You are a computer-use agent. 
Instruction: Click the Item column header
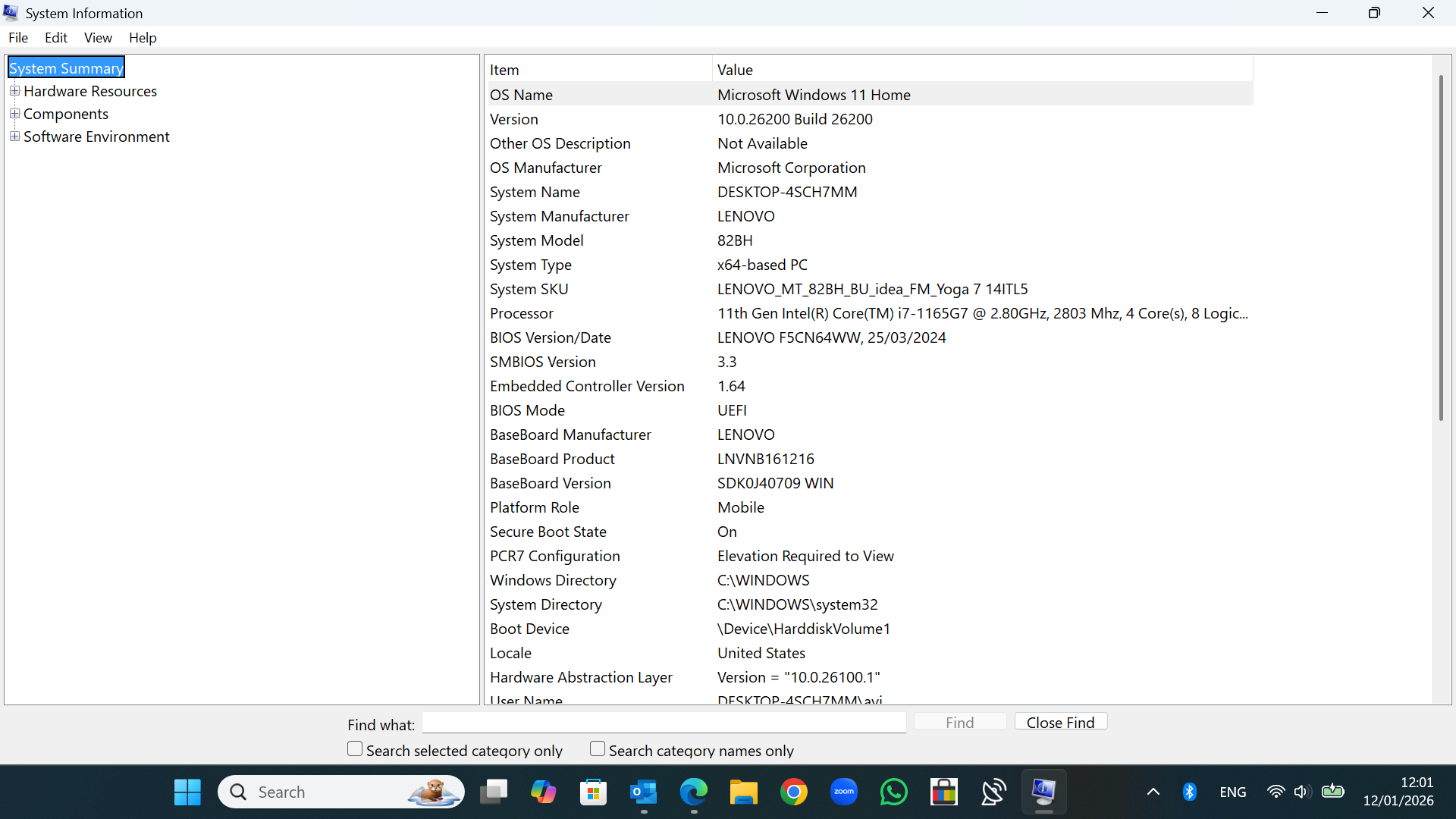click(x=598, y=70)
